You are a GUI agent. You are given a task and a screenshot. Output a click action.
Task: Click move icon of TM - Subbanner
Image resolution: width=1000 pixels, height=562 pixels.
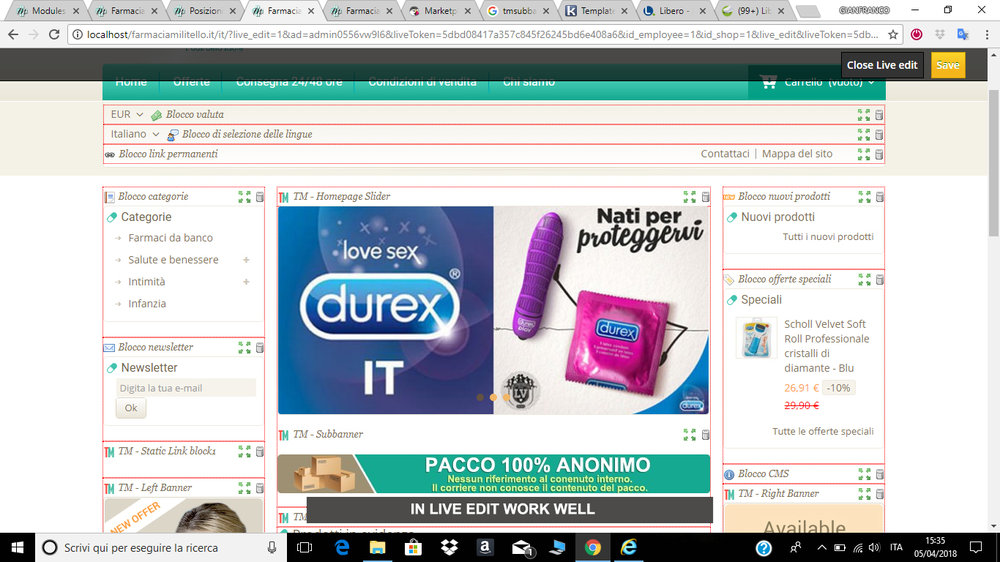pos(689,434)
